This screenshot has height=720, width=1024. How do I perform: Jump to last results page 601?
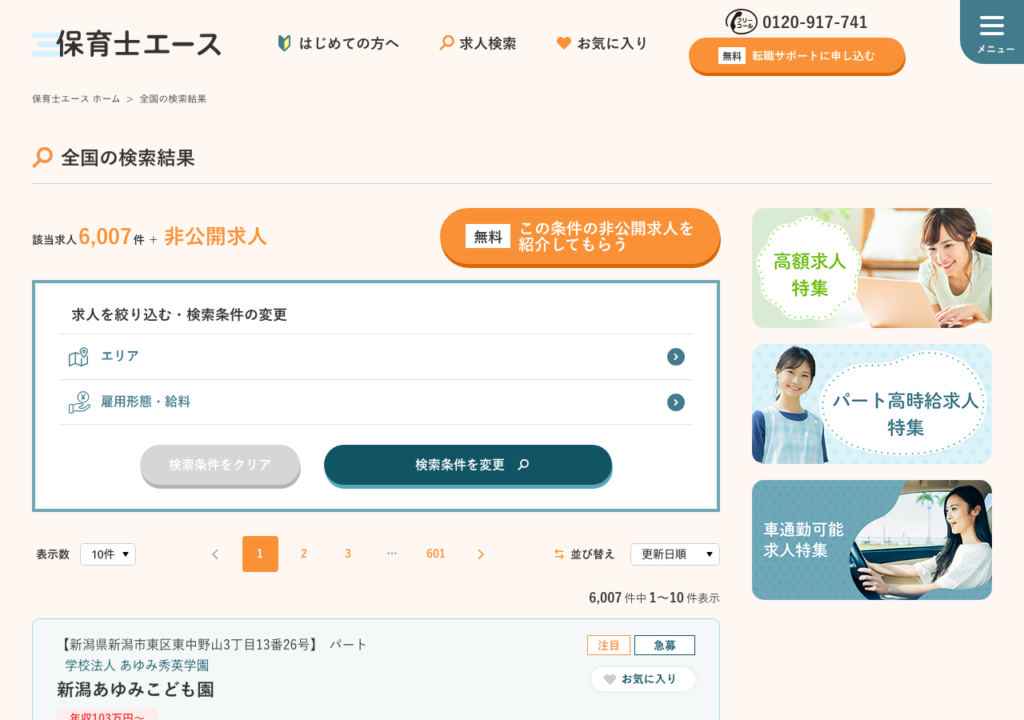436,554
